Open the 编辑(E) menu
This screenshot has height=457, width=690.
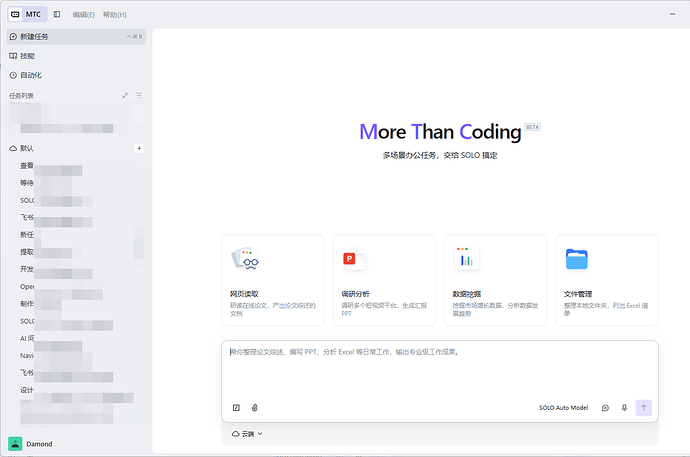tap(84, 15)
